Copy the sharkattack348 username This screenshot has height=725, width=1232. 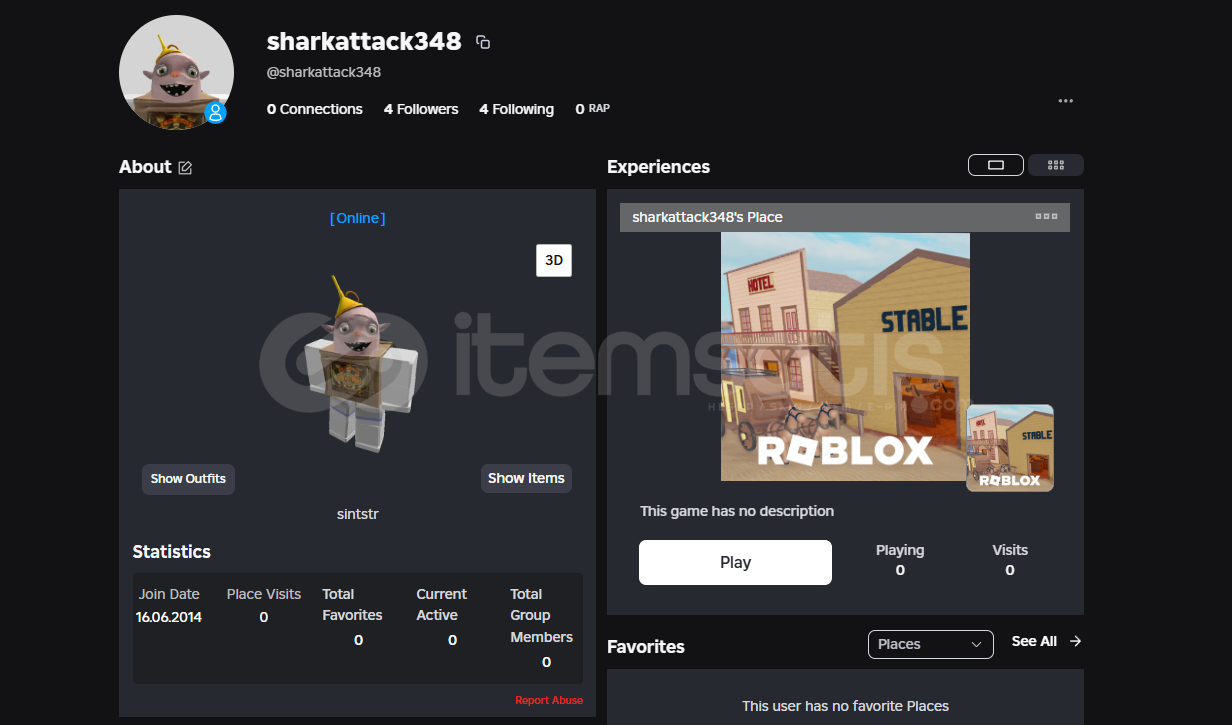tap(483, 42)
